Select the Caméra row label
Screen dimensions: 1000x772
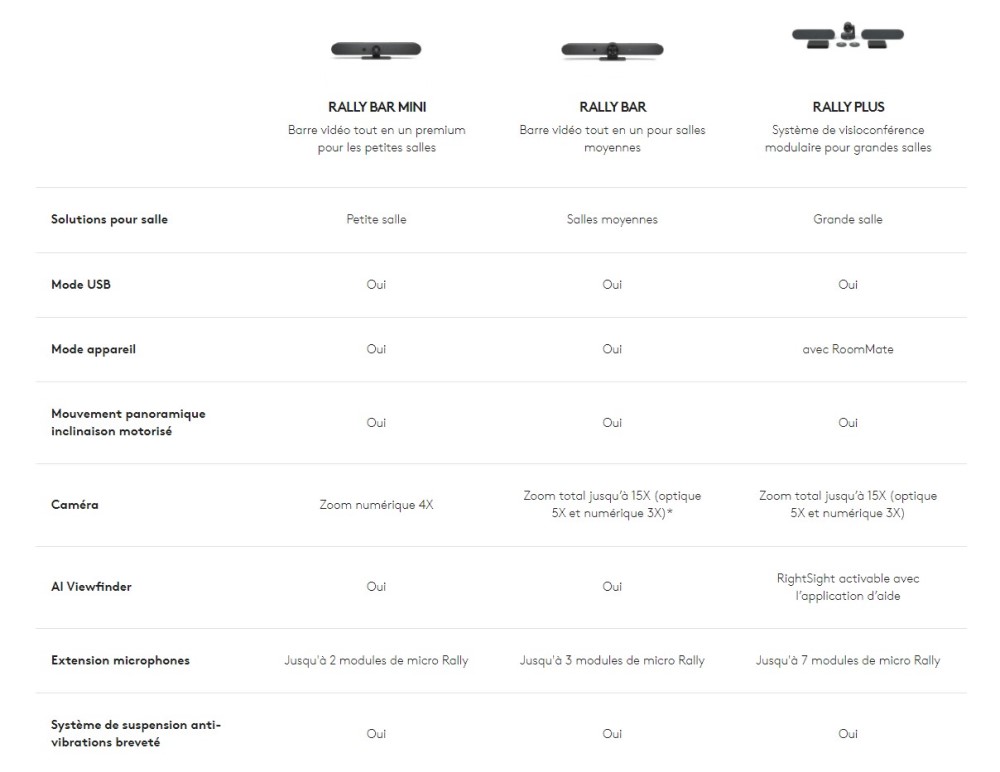pos(75,505)
